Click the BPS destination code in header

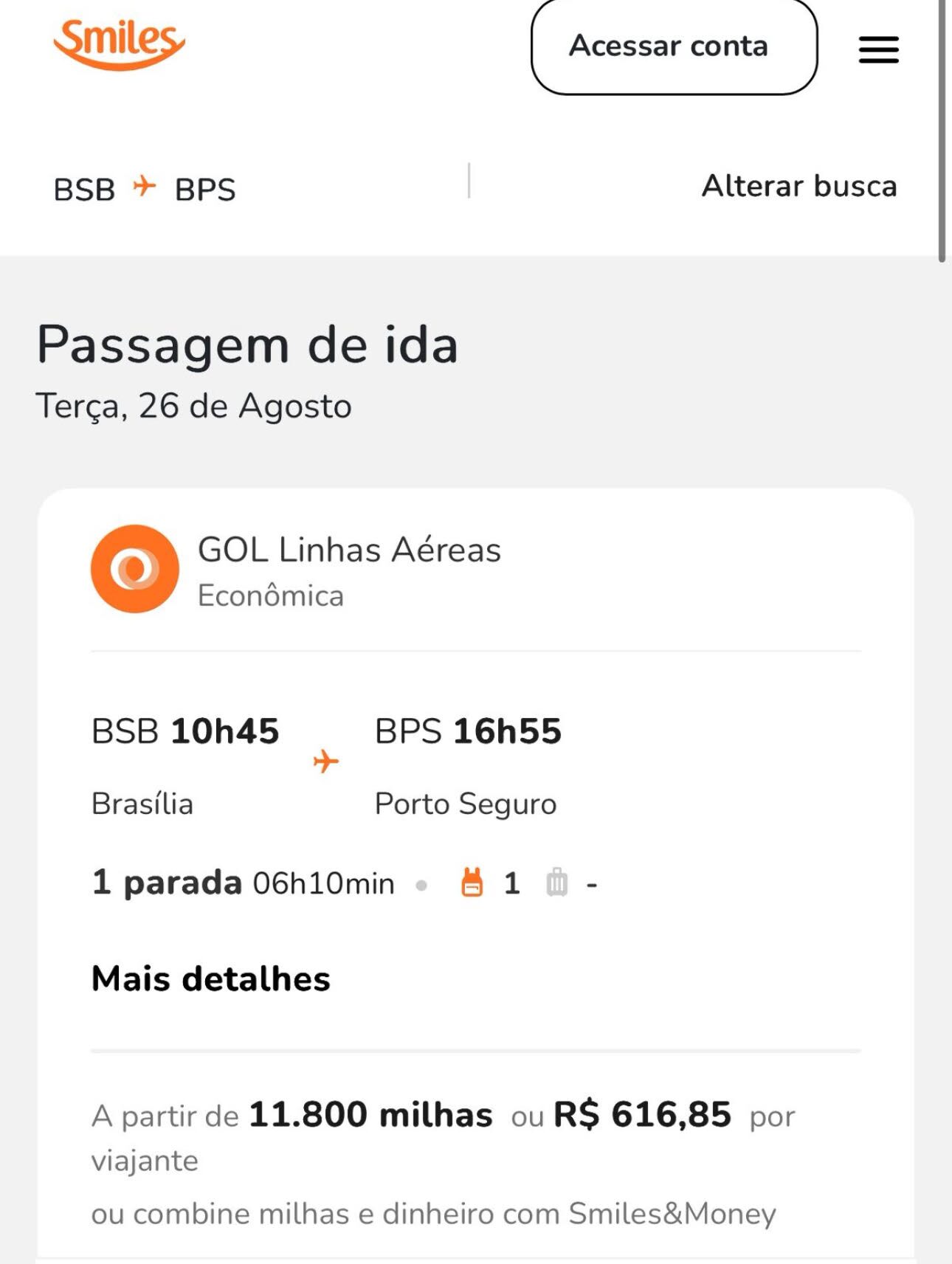point(205,190)
